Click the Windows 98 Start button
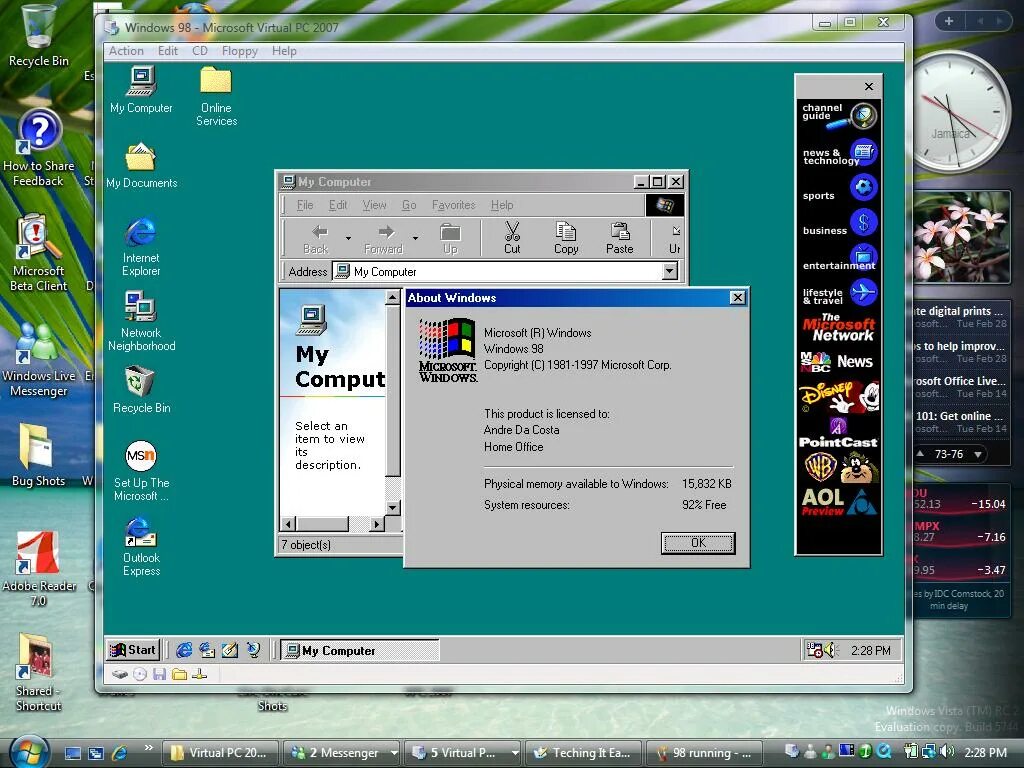Viewport: 1024px width, 768px height. coord(133,650)
